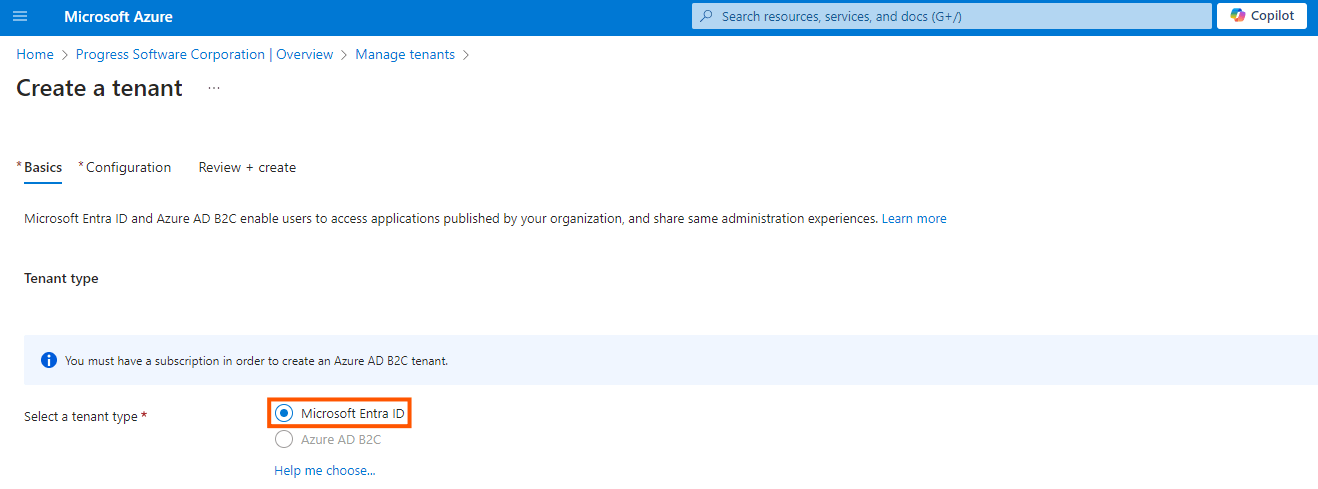
Task: Click the Create a tenant heading
Action: [100, 88]
